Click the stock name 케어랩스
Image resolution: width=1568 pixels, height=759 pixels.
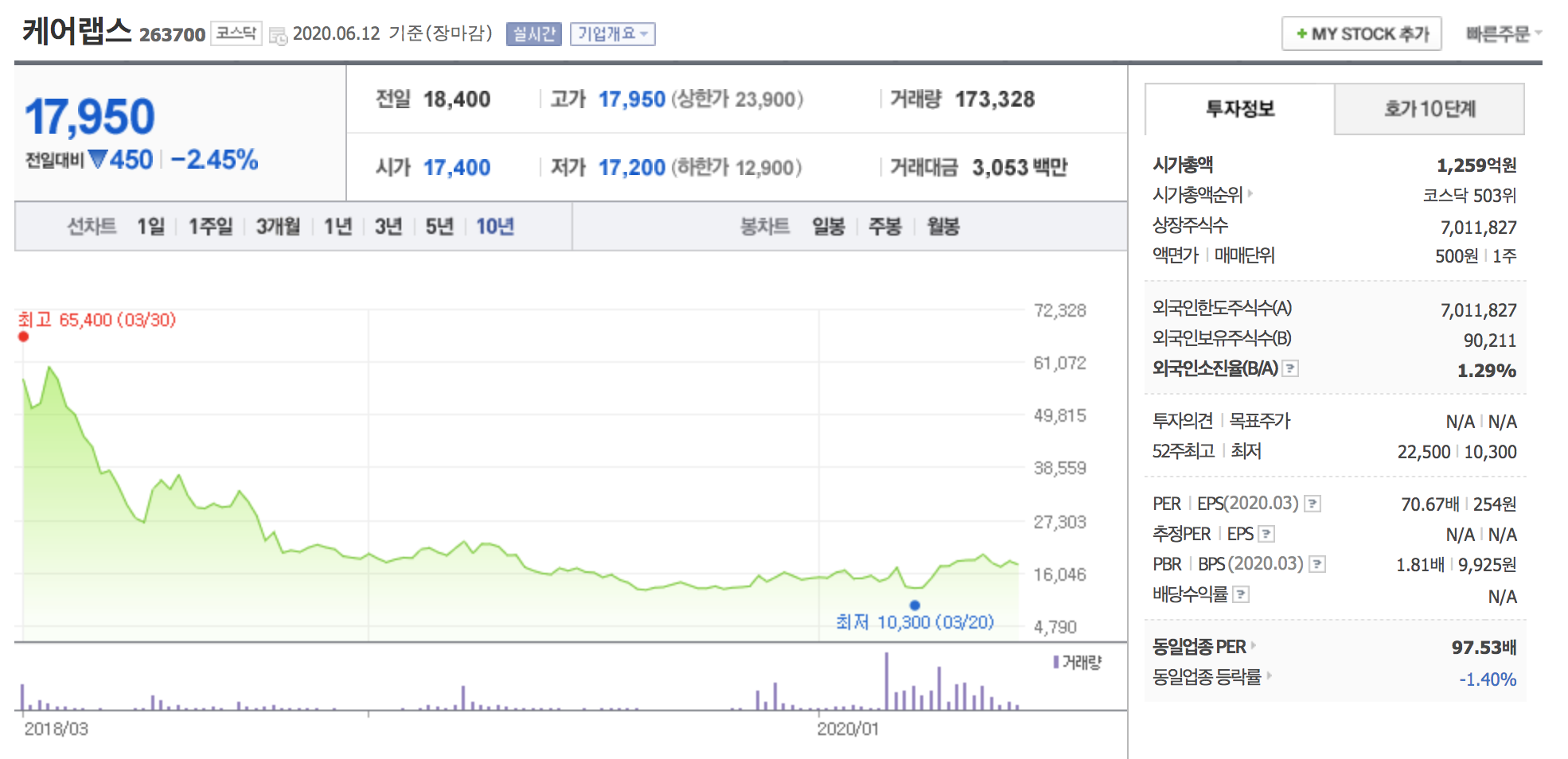click(x=76, y=32)
